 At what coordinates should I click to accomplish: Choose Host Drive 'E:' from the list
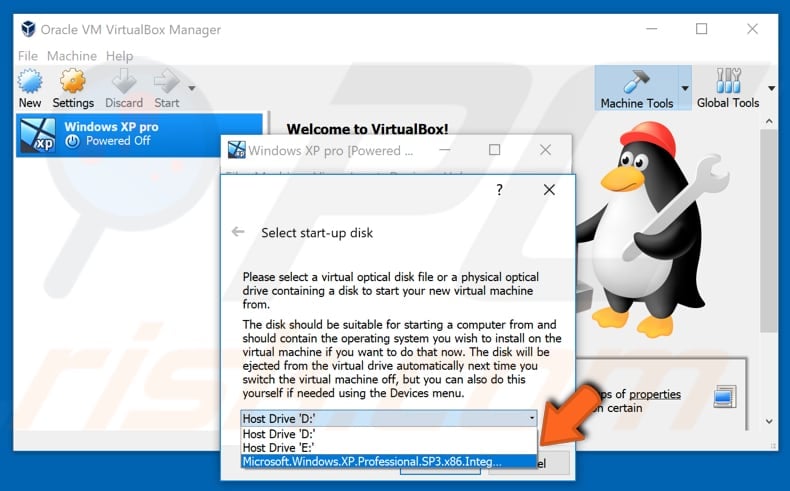[389, 448]
